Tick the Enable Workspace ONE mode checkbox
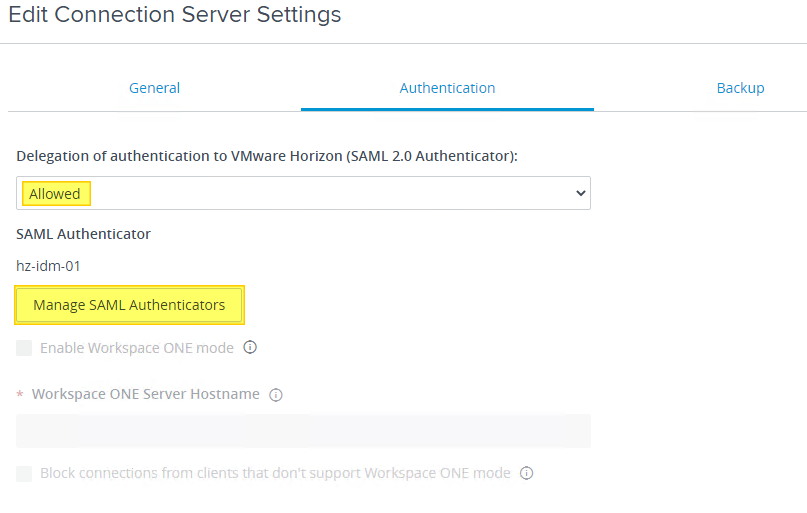 click(x=25, y=348)
